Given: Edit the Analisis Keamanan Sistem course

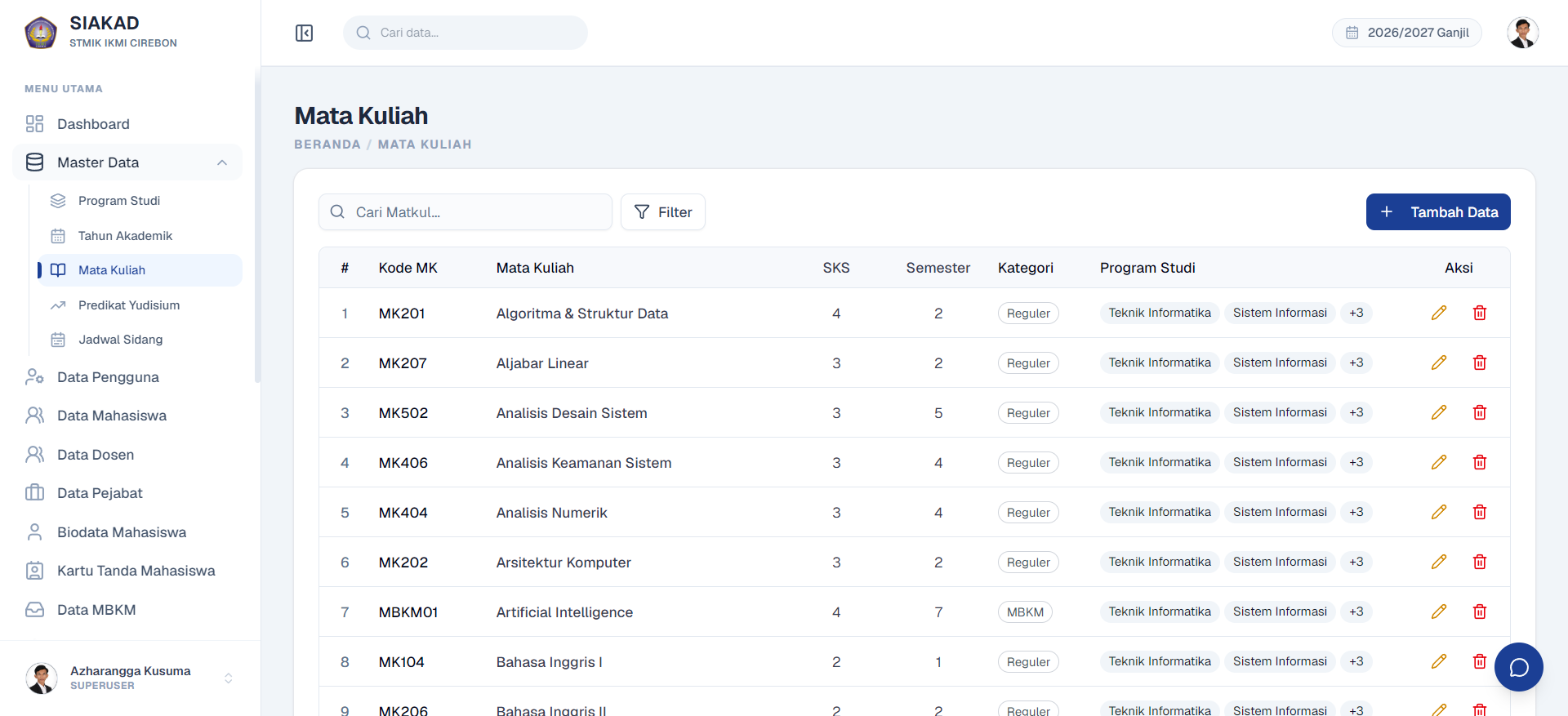Looking at the screenshot, I should pos(1439,462).
